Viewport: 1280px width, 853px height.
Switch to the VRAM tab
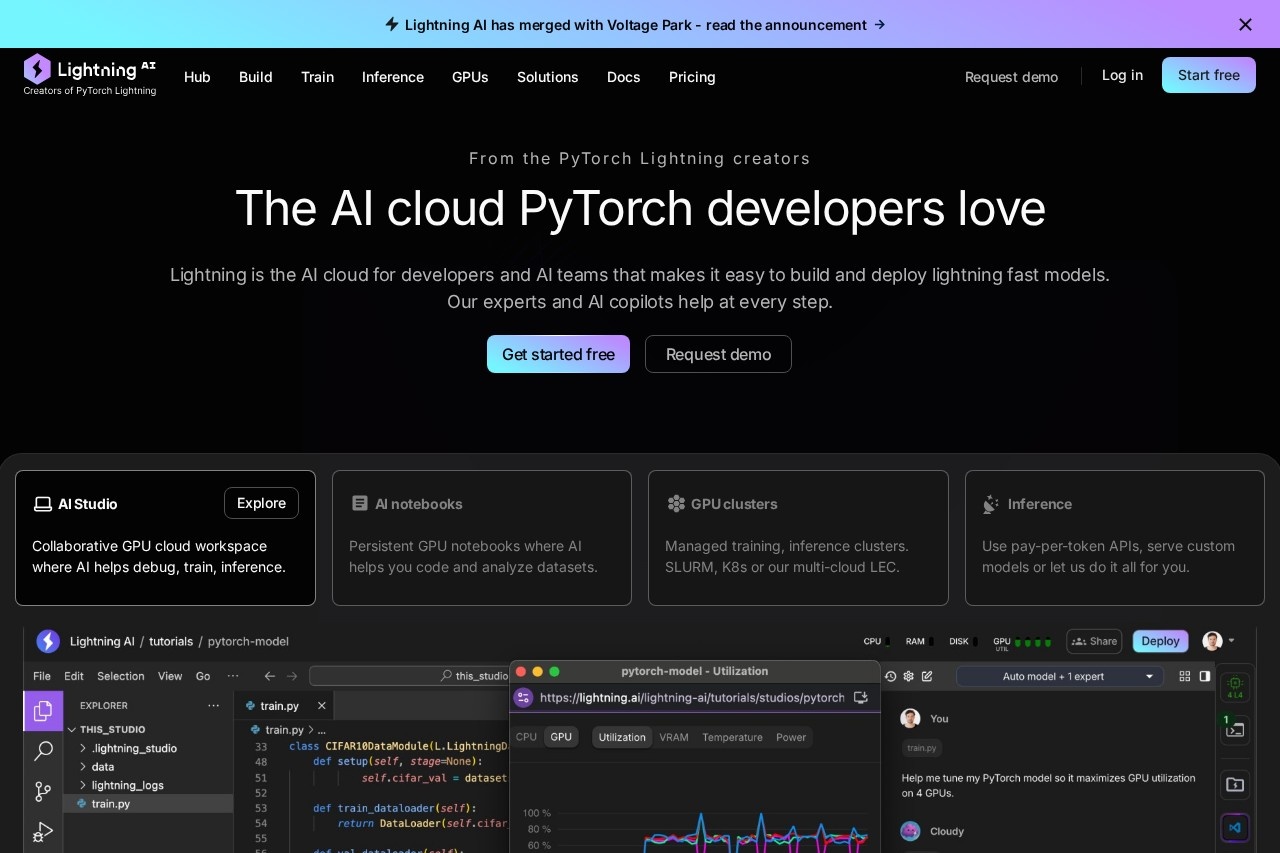pos(674,737)
